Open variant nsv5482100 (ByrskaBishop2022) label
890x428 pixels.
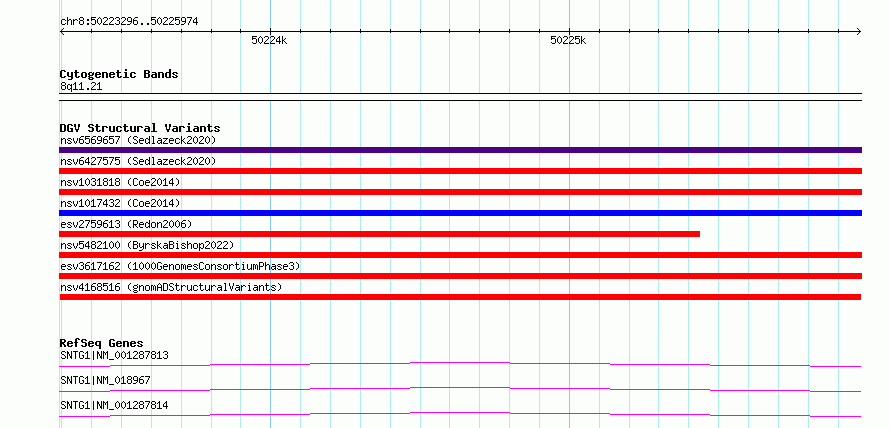tap(147, 245)
